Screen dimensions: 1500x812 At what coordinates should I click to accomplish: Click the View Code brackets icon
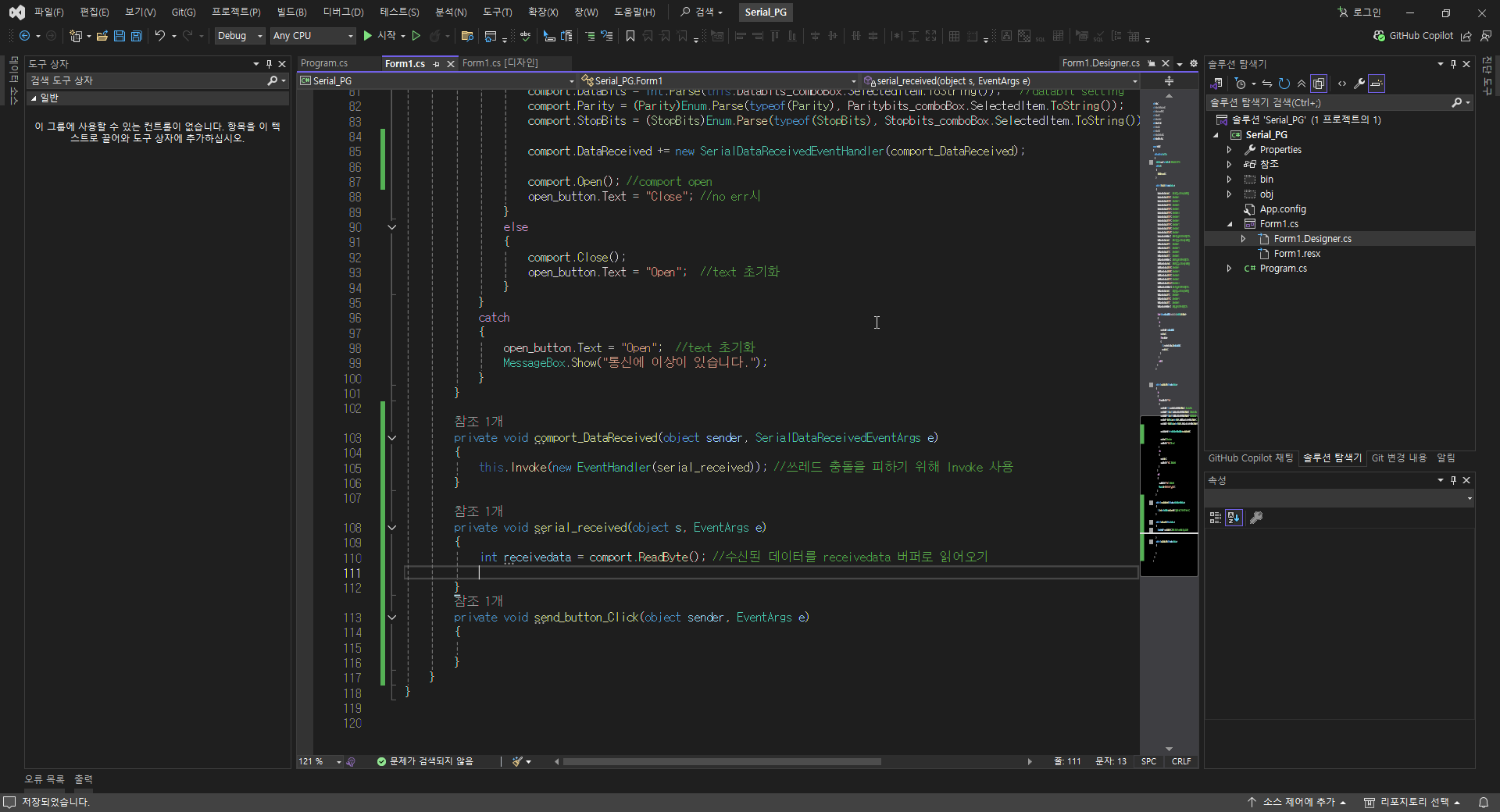pyautogui.click(x=1342, y=84)
